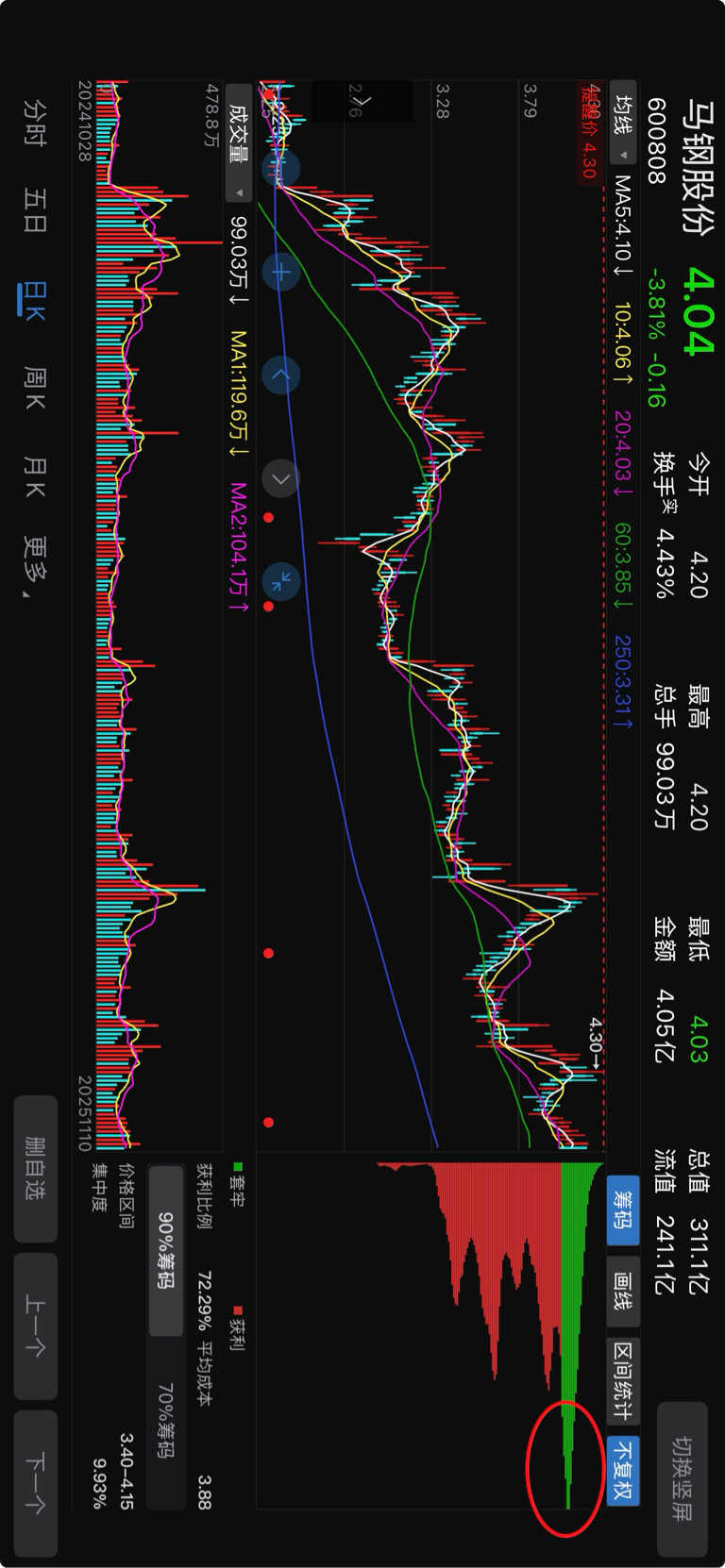
Task: Tap the stock name 马钢股份
Action: 700,166
